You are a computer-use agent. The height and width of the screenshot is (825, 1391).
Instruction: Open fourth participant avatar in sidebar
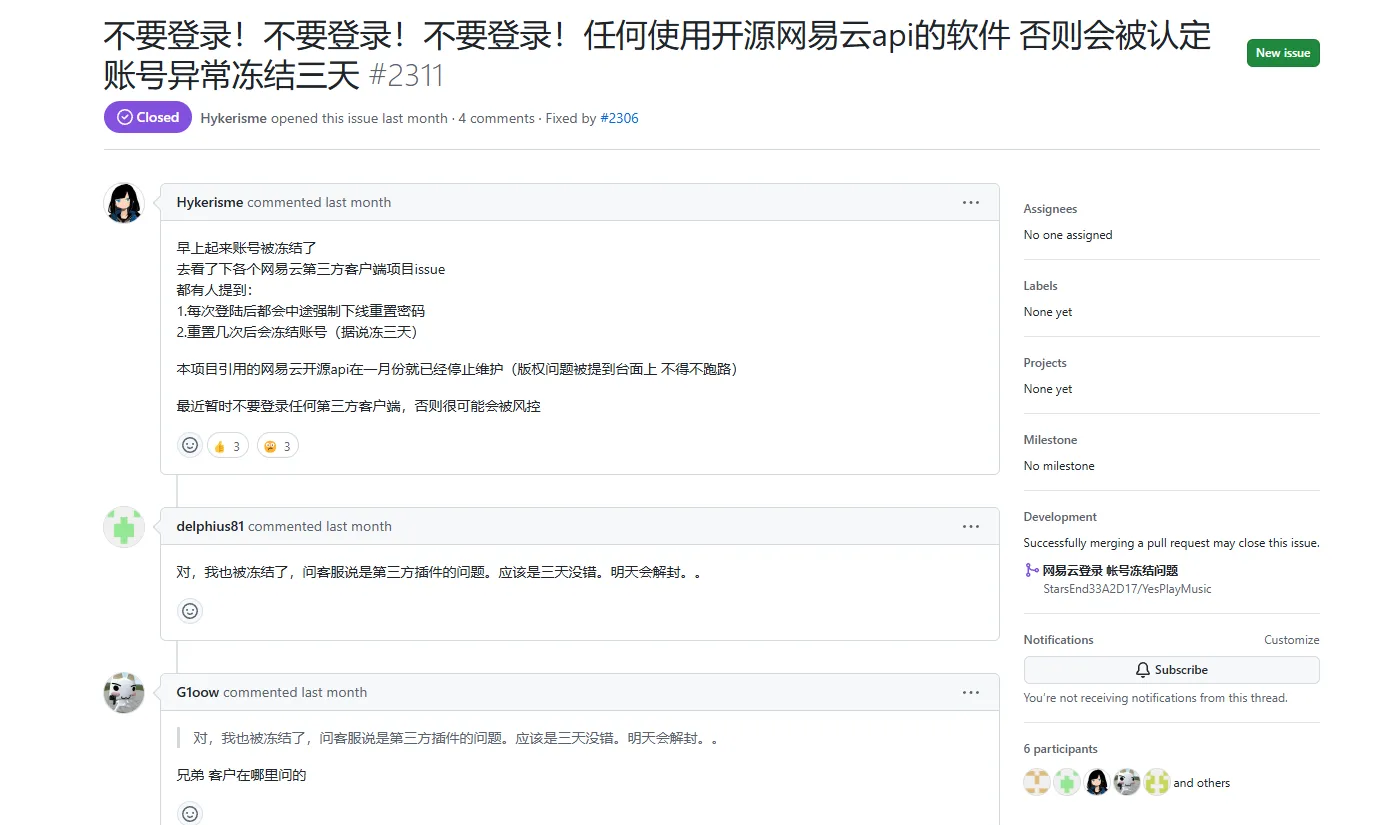pyautogui.click(x=1127, y=782)
